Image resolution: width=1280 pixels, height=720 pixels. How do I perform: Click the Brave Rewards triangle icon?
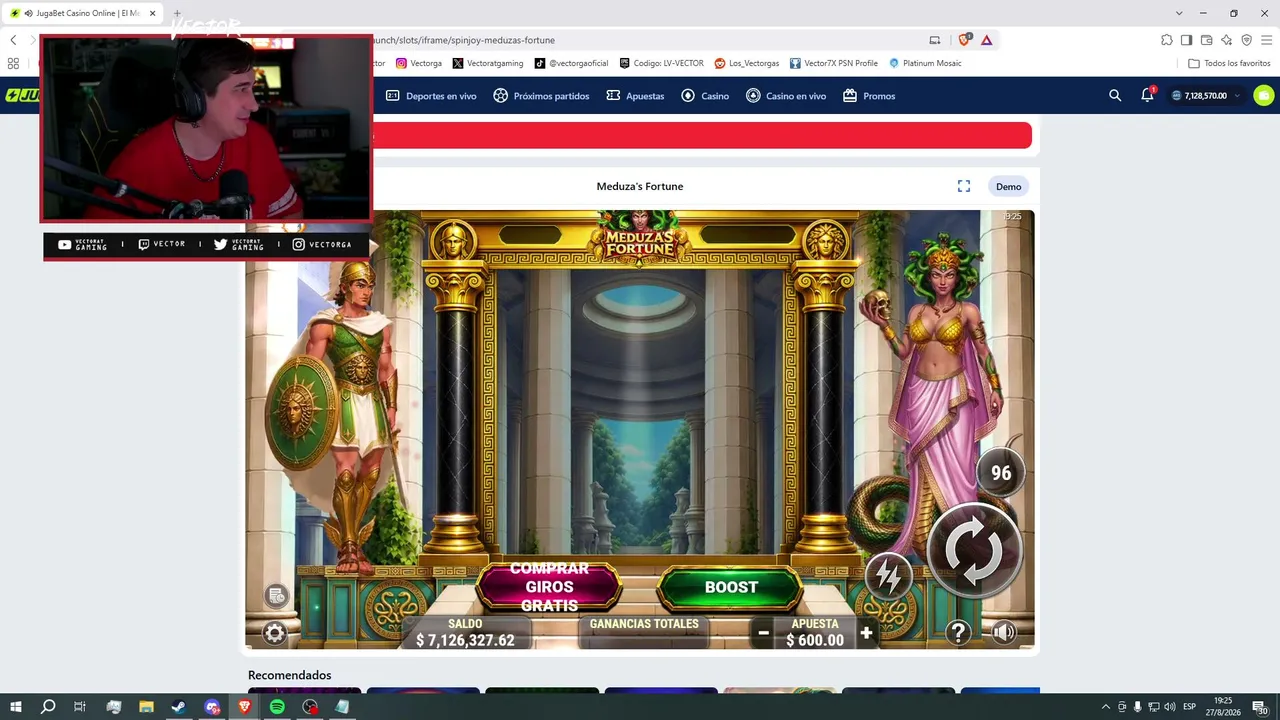tap(987, 40)
